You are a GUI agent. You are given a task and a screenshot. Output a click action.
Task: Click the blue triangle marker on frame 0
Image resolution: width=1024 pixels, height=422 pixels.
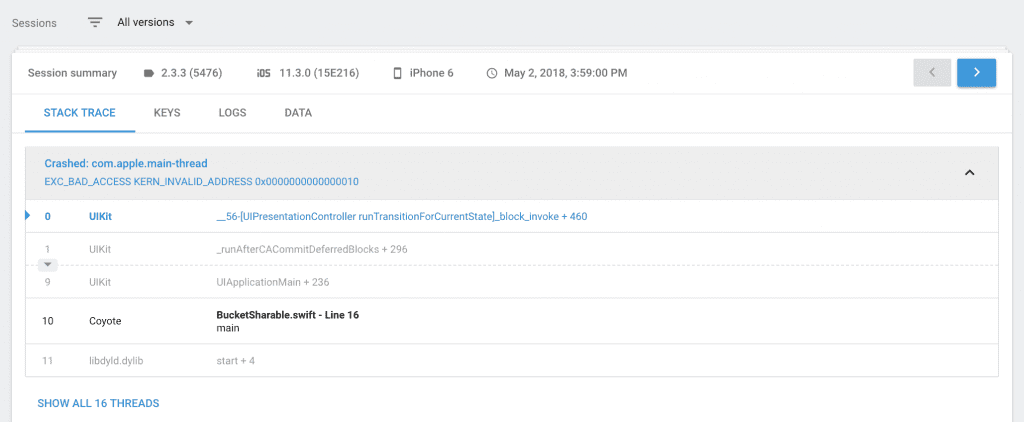28,215
